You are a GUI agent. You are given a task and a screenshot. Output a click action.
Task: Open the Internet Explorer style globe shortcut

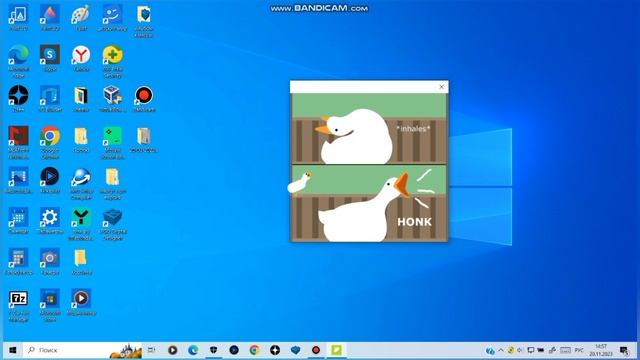(81, 183)
